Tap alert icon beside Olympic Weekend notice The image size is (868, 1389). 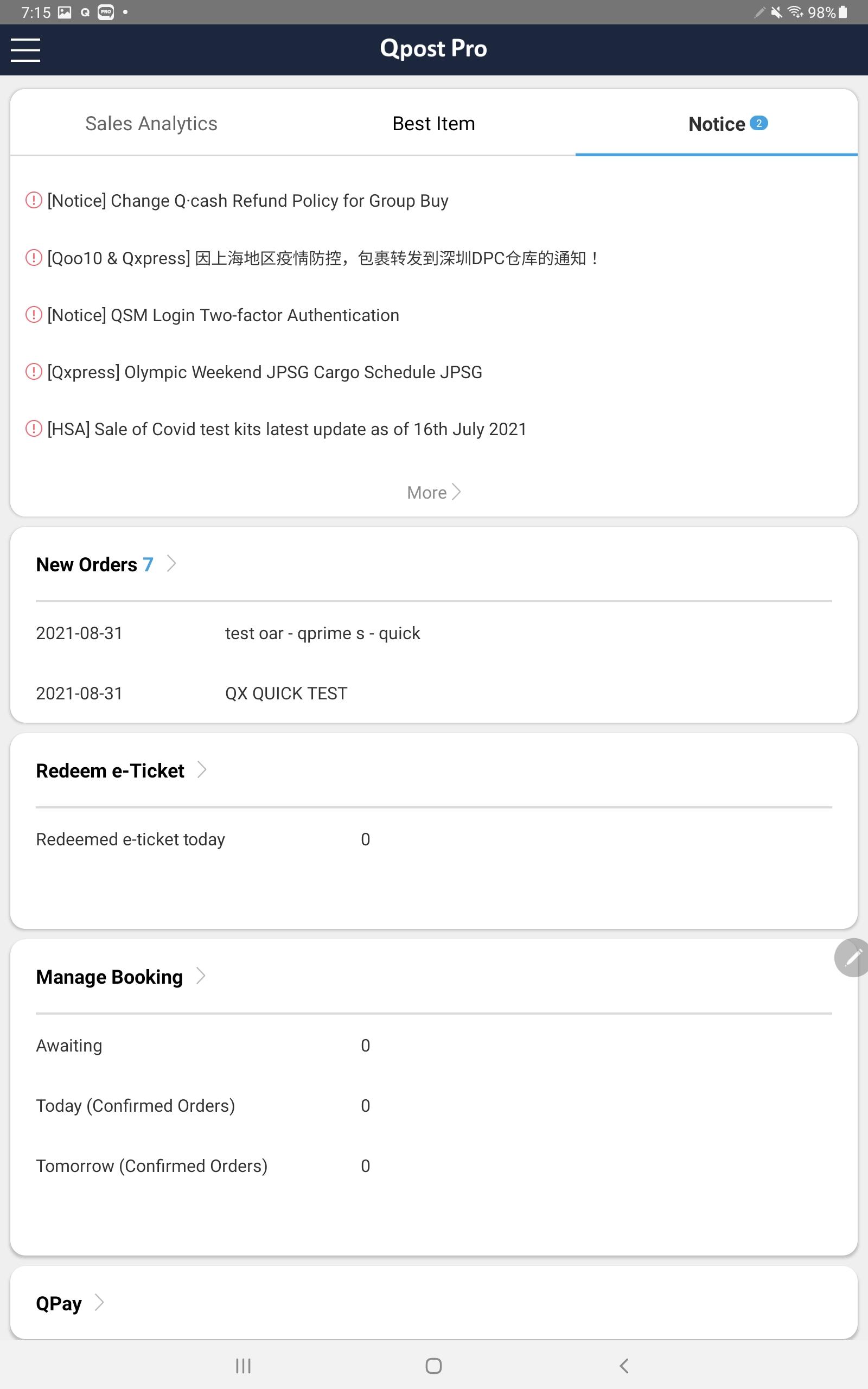coord(34,371)
